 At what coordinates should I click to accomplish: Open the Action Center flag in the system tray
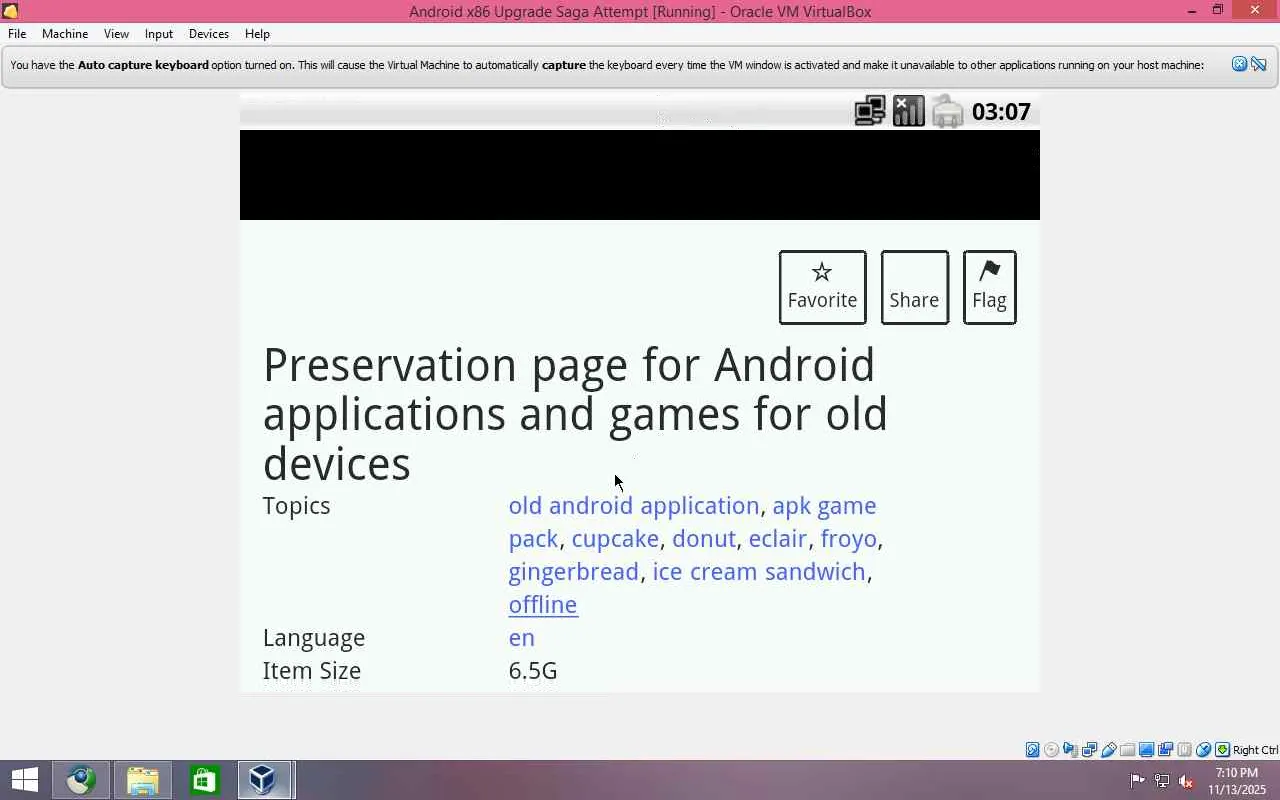1137,781
